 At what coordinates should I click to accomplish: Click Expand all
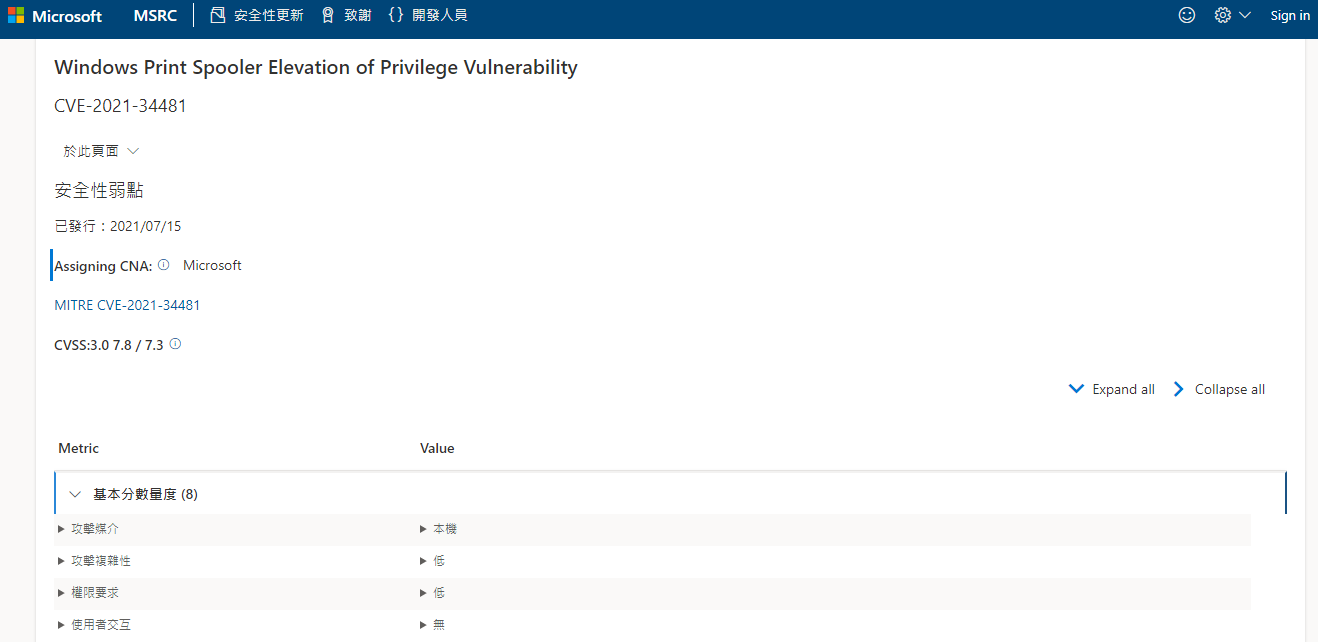click(x=1111, y=389)
